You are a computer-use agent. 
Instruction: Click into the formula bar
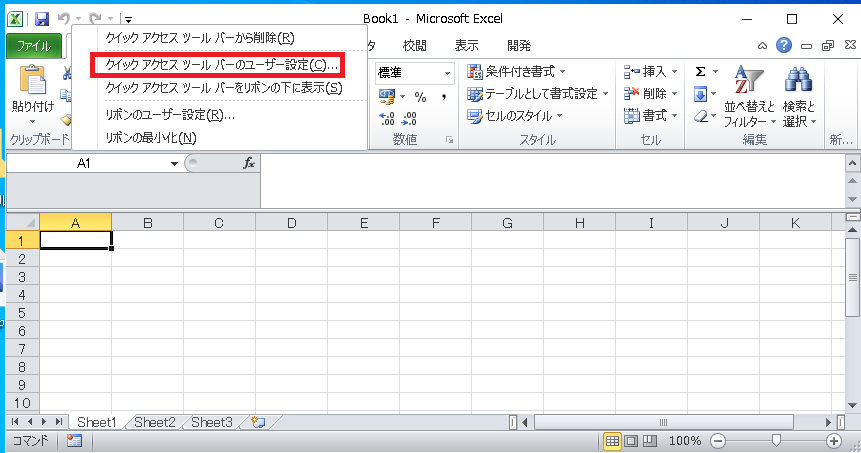[x=552, y=182]
